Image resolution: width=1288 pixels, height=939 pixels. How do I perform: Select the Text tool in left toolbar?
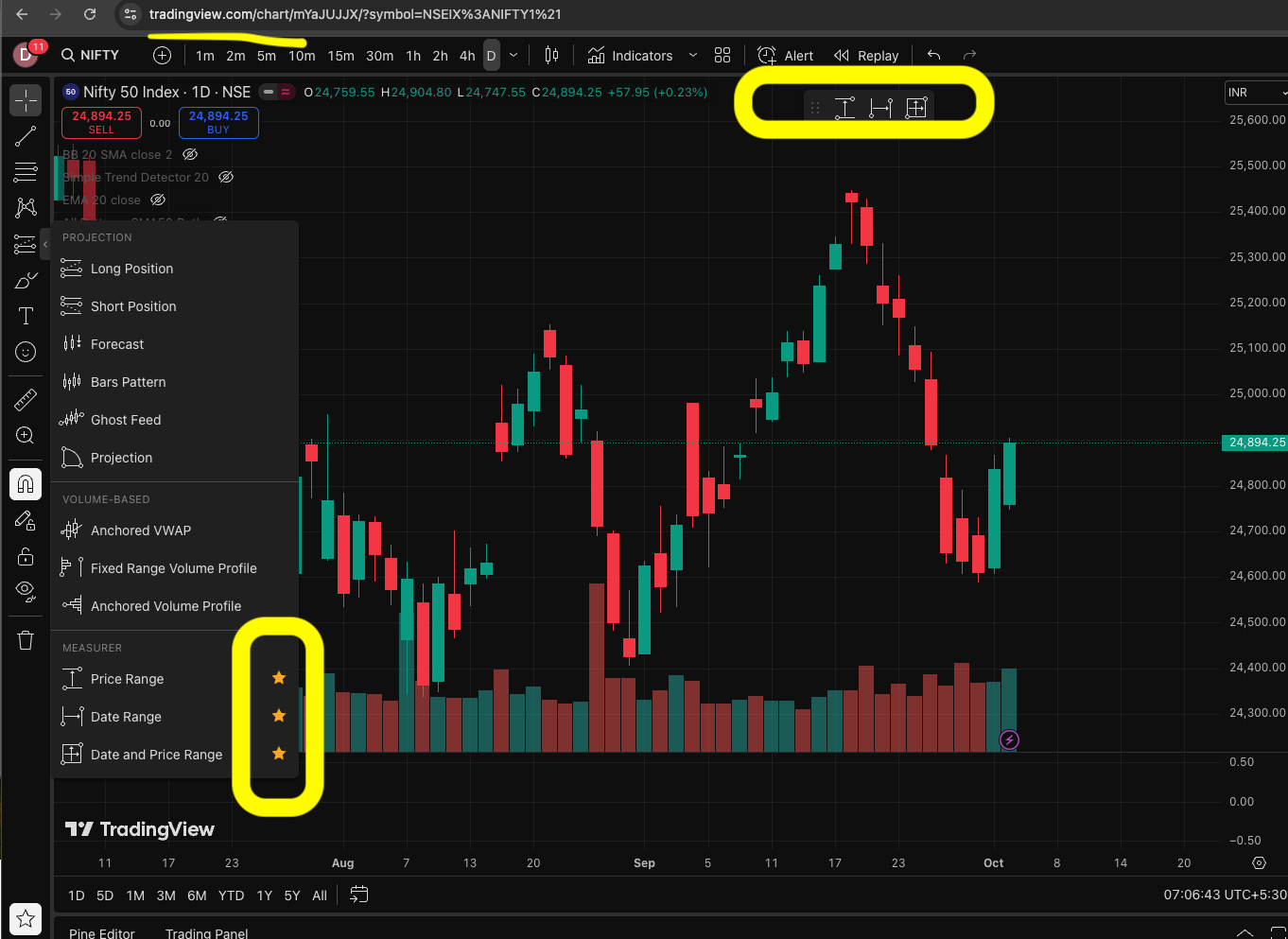click(26, 316)
